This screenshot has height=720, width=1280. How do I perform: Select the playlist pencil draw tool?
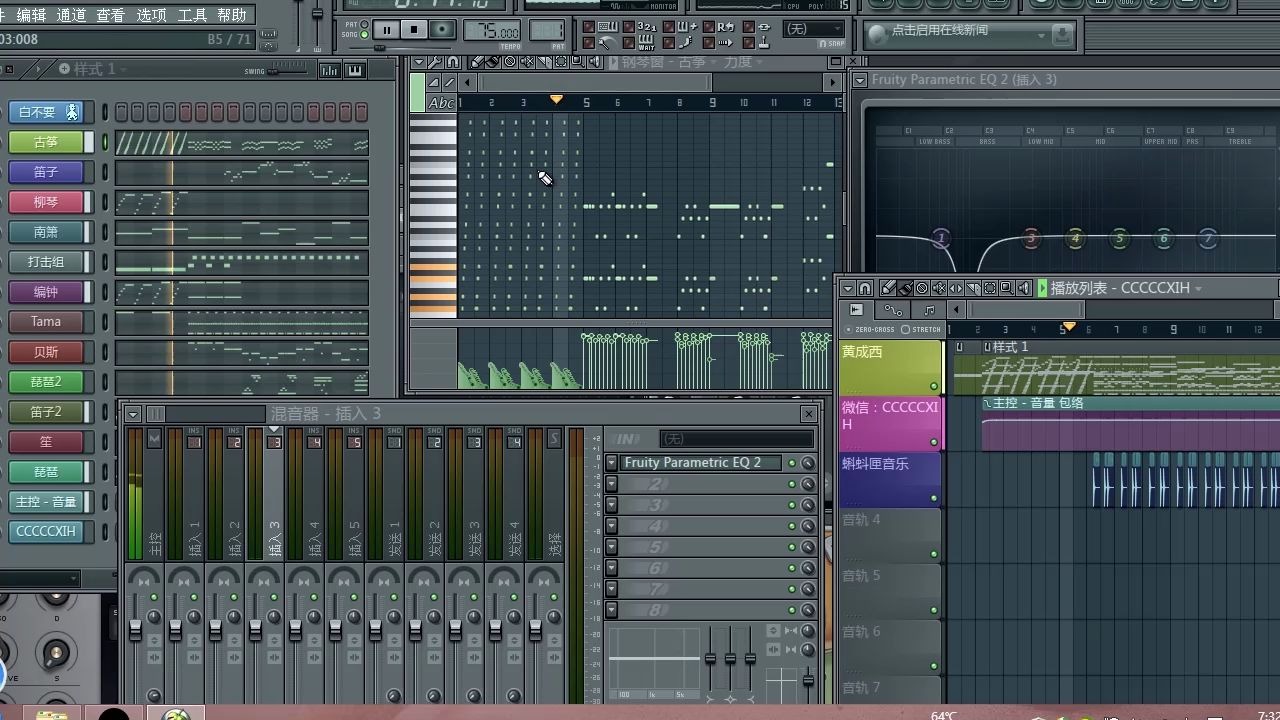[x=888, y=288]
